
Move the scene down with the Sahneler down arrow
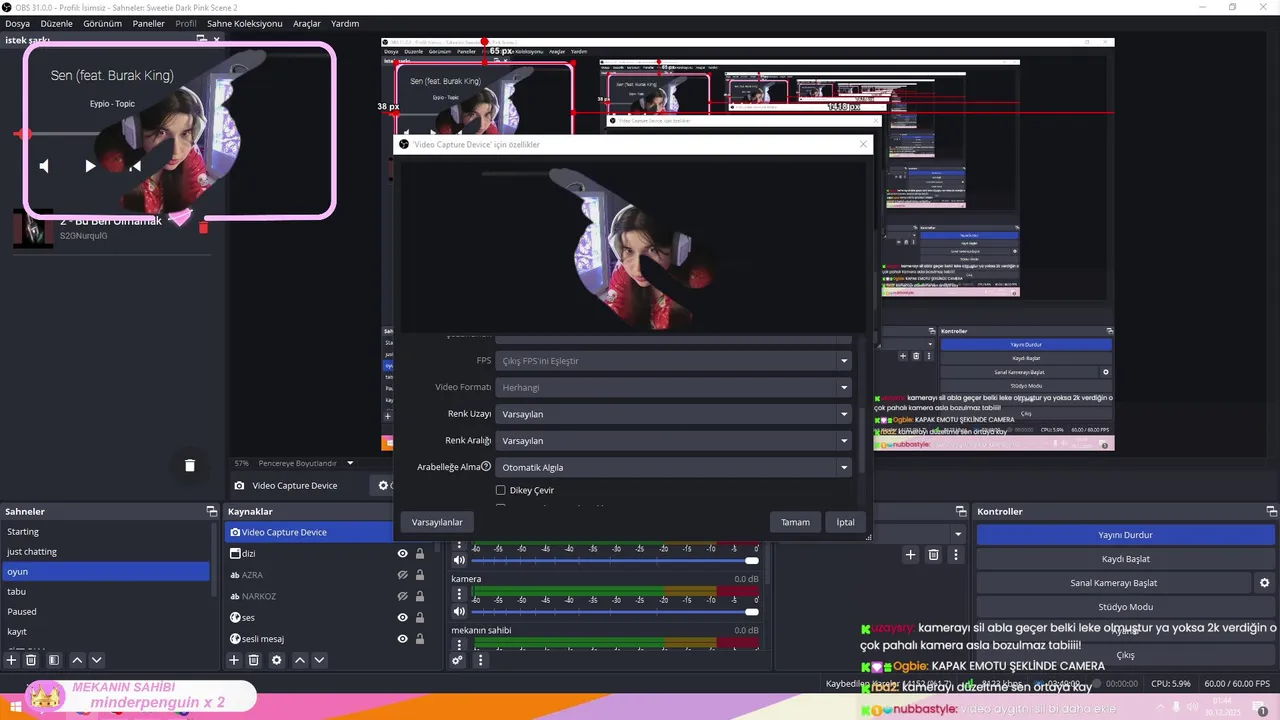(97, 660)
